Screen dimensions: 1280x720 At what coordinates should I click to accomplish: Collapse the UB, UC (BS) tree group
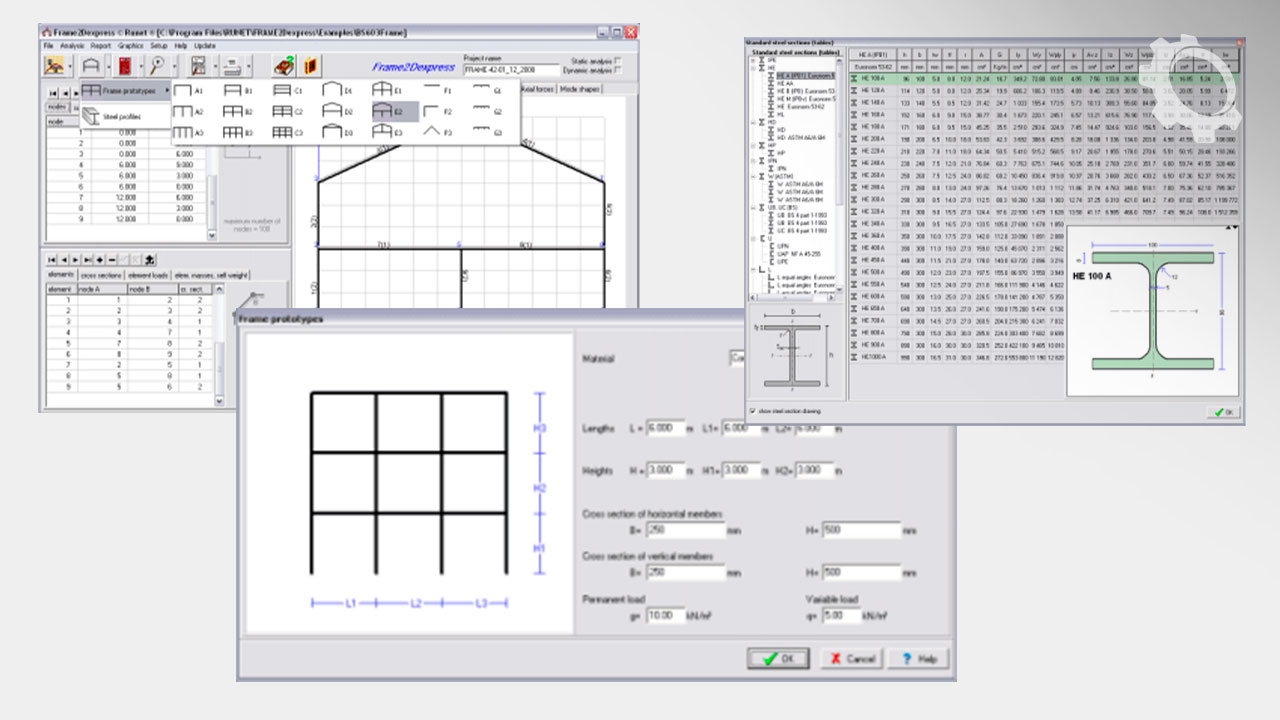click(x=754, y=208)
